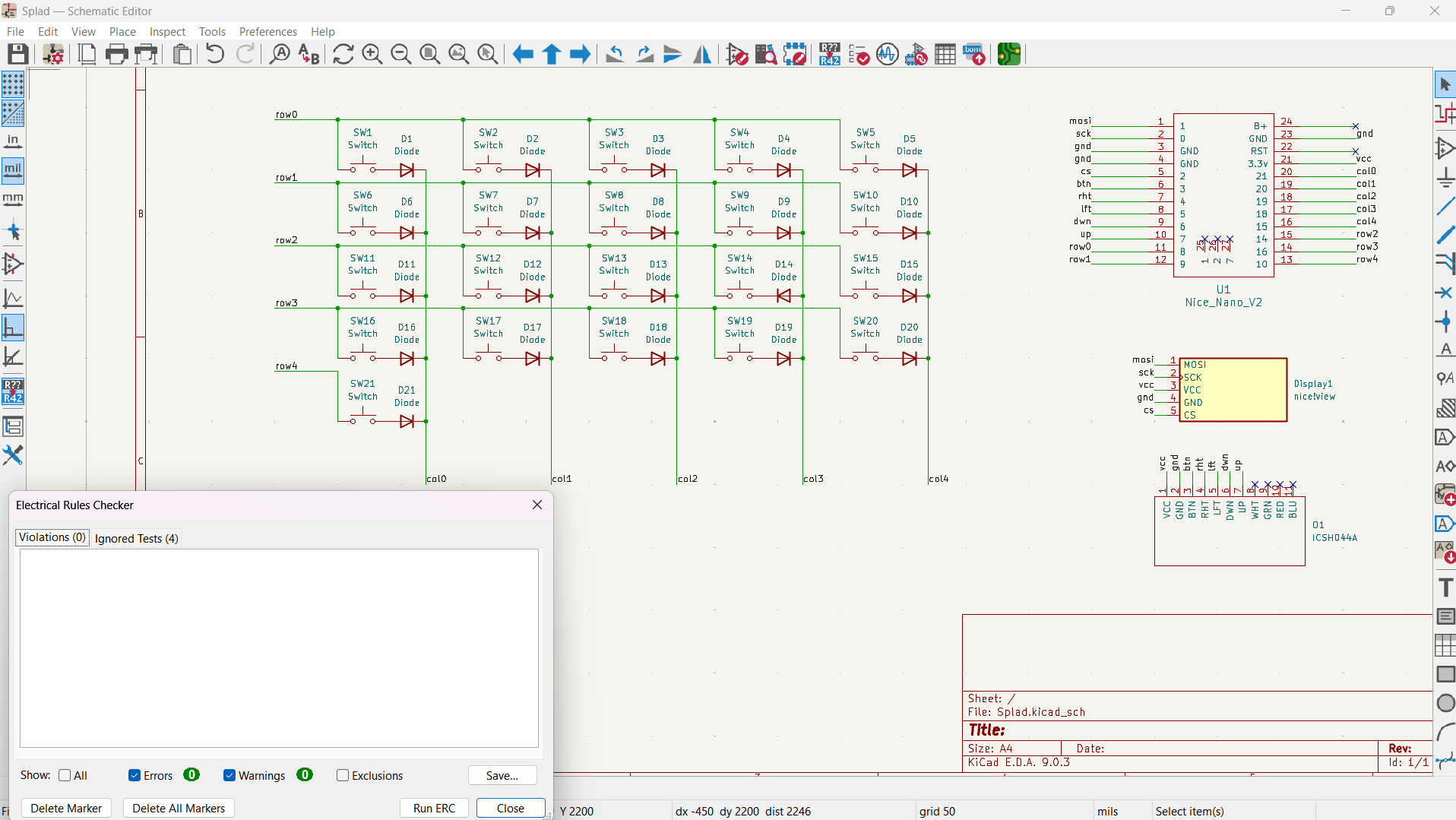The image size is (1456, 820).
Task: Switch to the Ignored Tests tab
Action: [137, 538]
